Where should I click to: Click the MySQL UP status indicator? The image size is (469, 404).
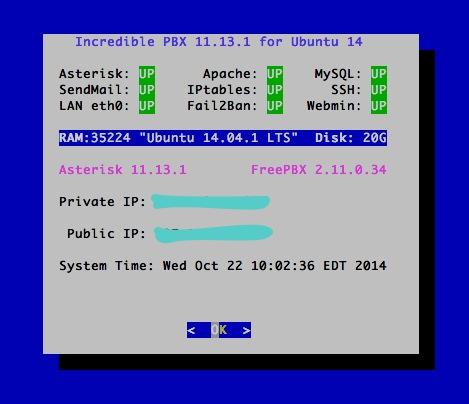(379, 74)
